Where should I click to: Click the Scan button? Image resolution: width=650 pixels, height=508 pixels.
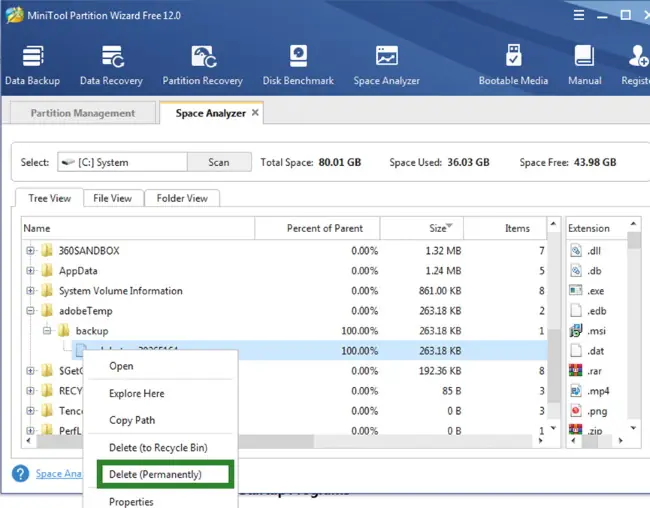[x=219, y=162]
